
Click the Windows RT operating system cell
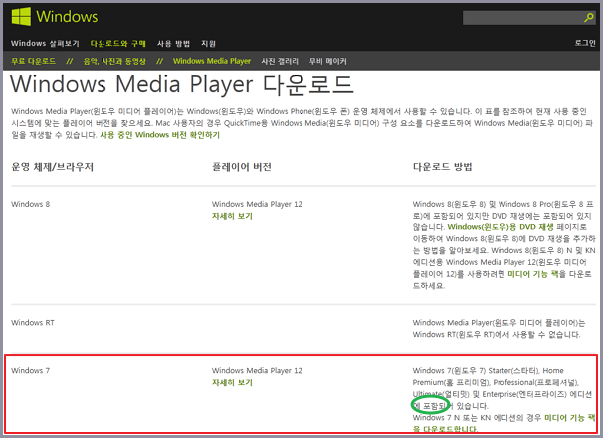33,323
